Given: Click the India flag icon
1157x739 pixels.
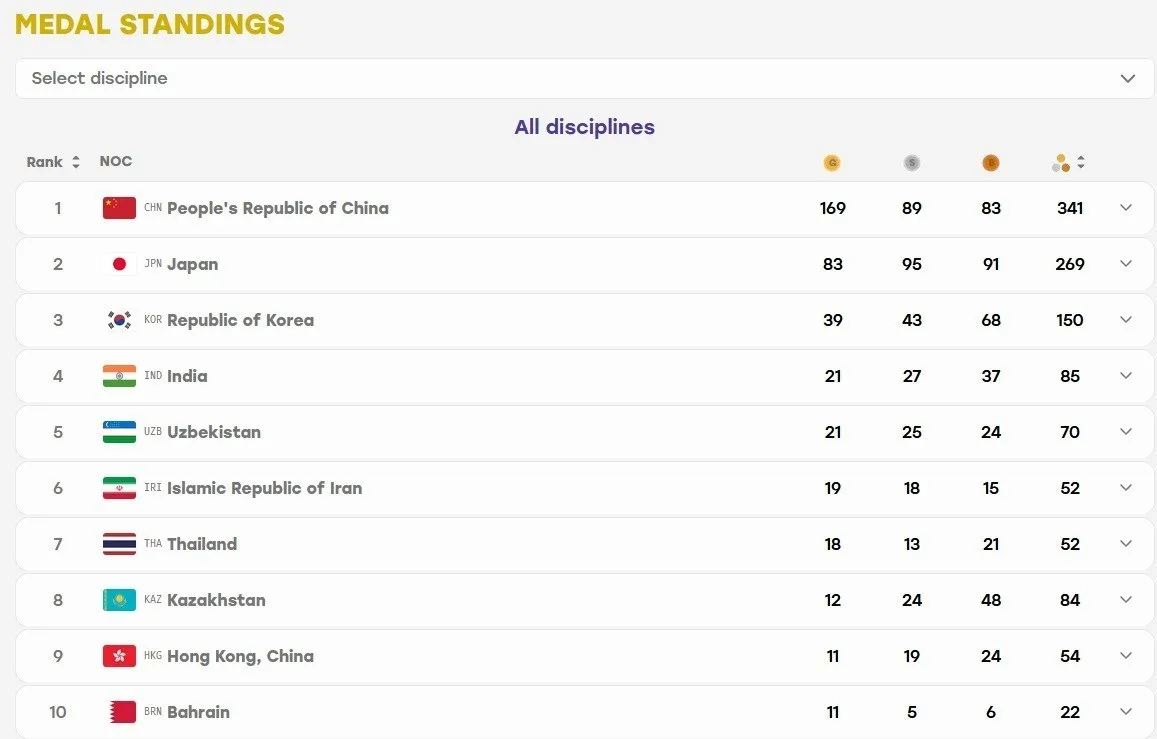Looking at the screenshot, I should tap(119, 376).
